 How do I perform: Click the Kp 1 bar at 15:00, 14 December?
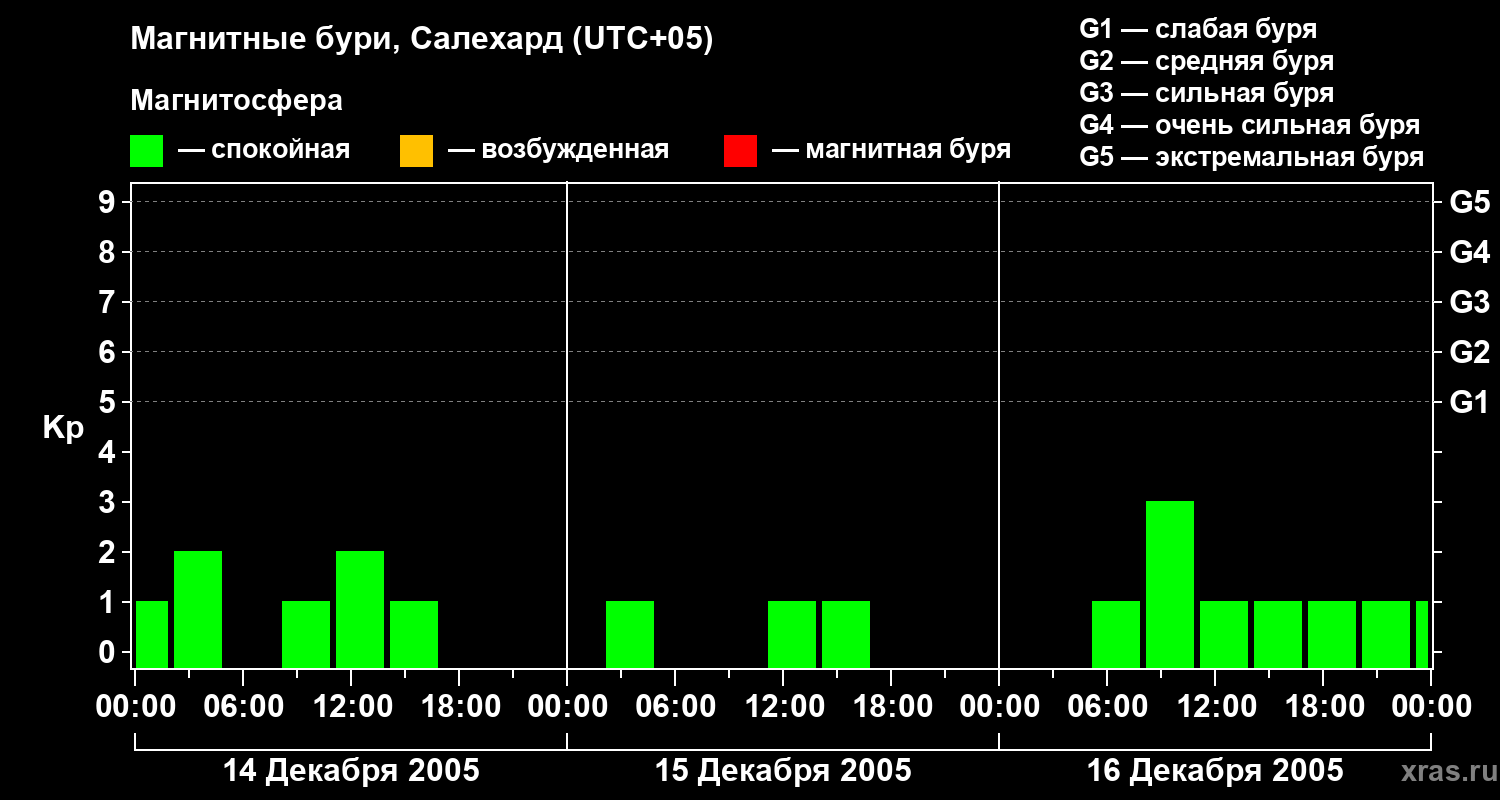[x=414, y=634]
